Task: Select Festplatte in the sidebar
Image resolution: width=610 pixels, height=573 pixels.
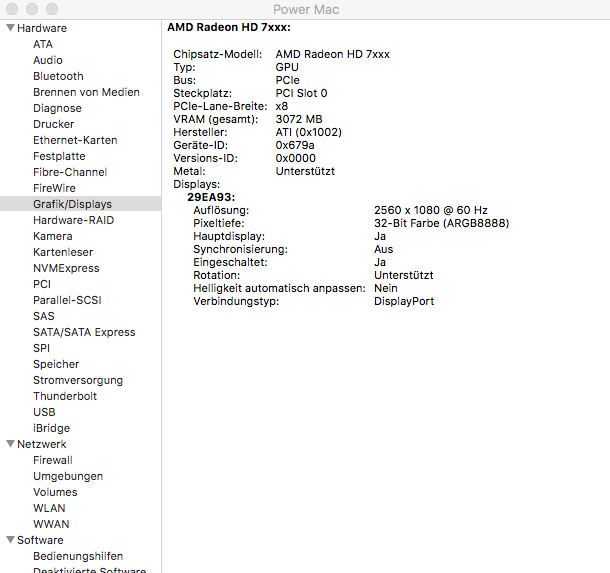Action: (x=59, y=156)
